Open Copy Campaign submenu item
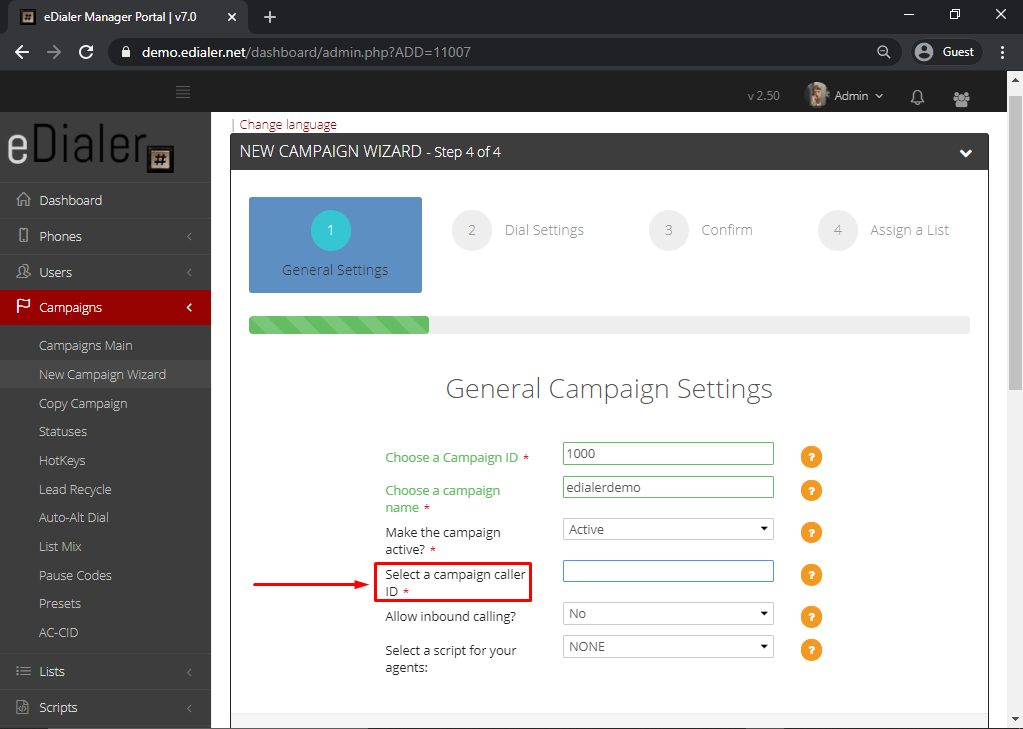Viewport: 1023px width, 729px height. [83, 403]
